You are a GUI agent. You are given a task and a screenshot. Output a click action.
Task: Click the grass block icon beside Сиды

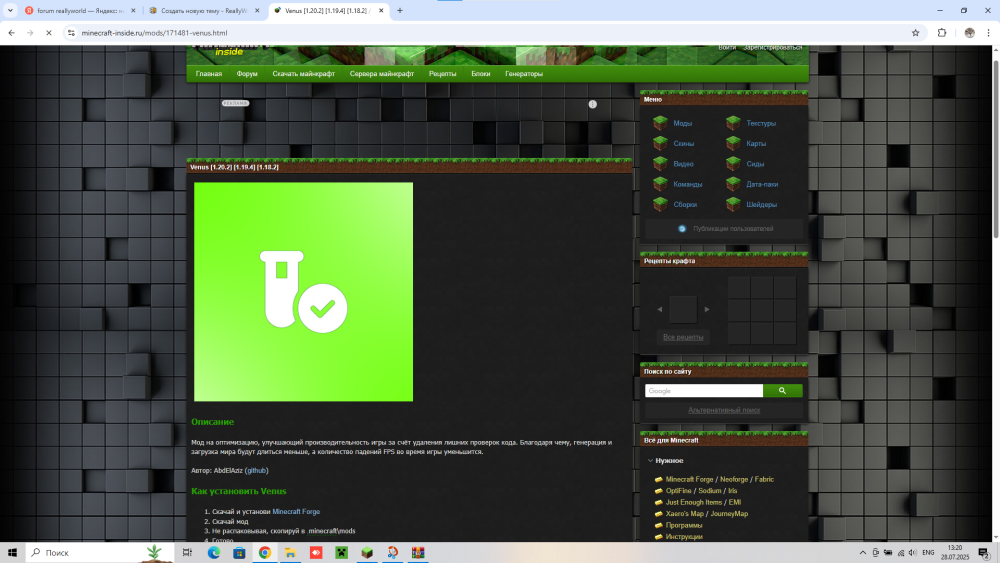[x=733, y=164]
